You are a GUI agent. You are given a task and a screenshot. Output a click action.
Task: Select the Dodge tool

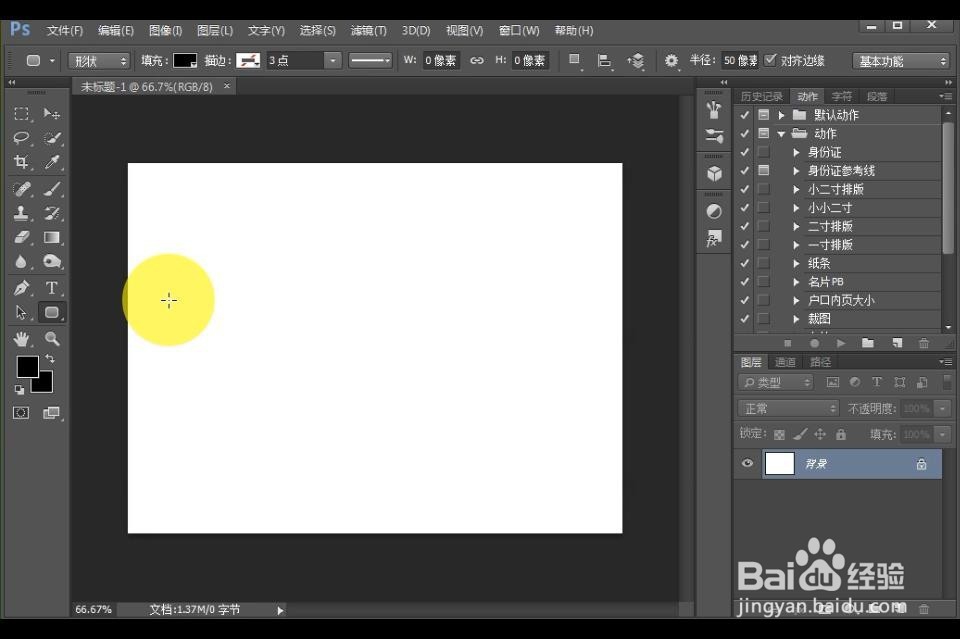point(52,262)
